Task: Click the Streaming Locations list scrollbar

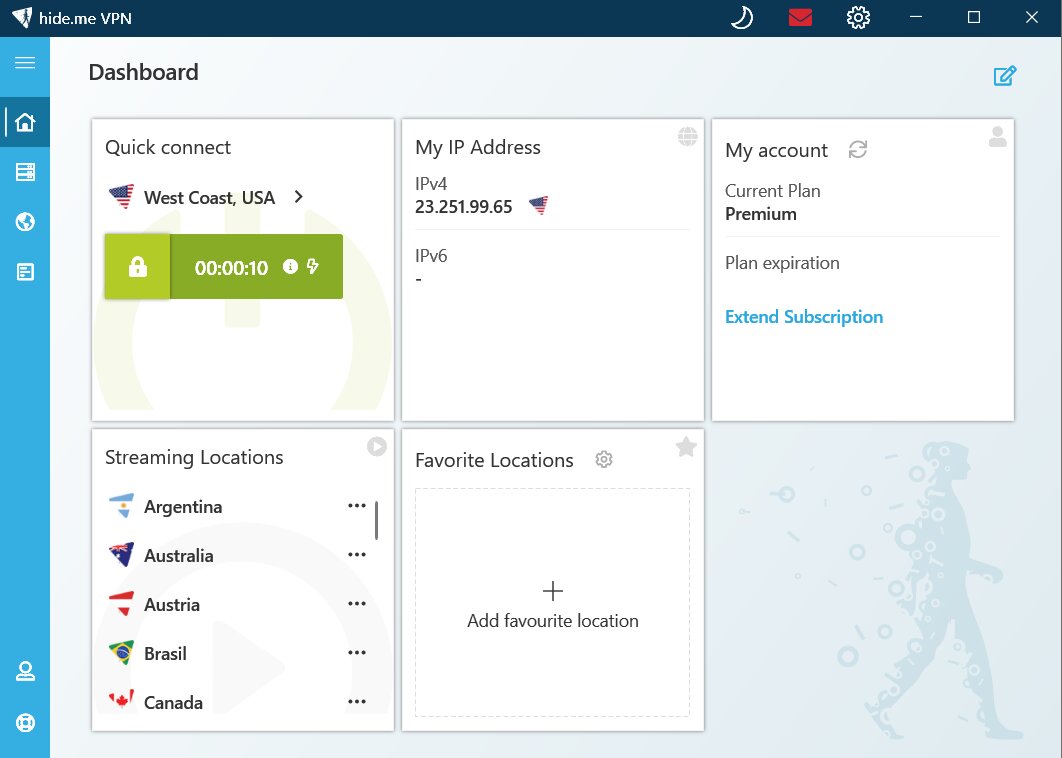Action: click(377, 520)
